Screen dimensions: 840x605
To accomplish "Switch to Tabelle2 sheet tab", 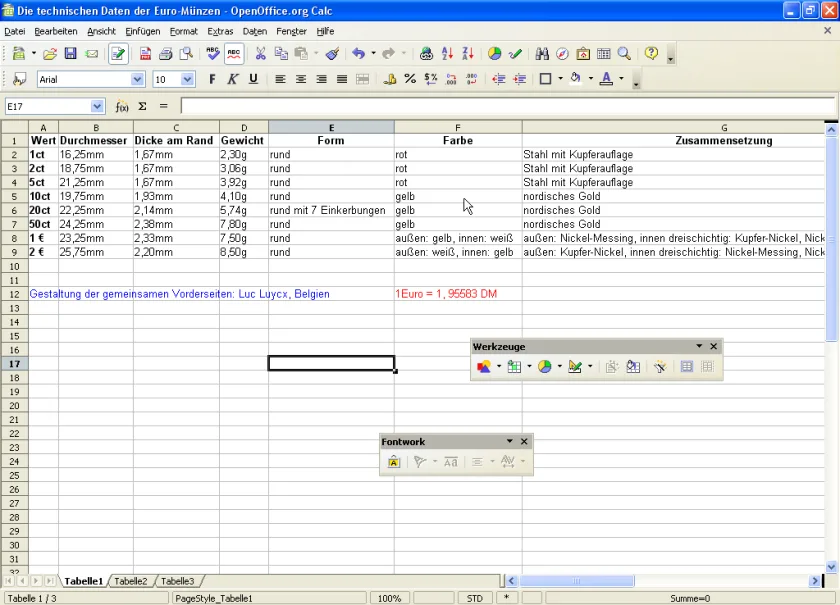I will click(x=131, y=581).
